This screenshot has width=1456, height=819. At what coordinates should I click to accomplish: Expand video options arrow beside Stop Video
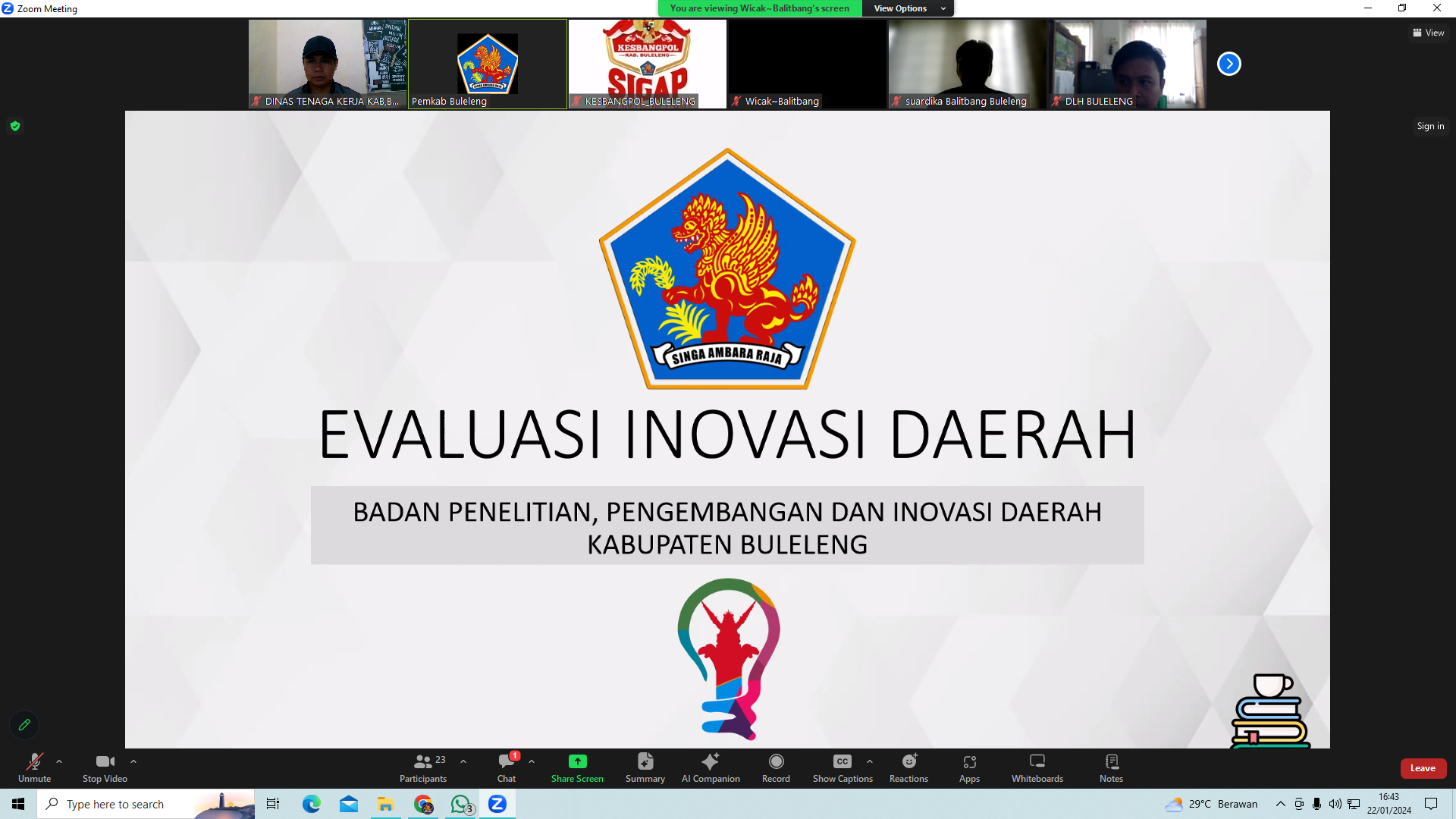[x=133, y=761]
